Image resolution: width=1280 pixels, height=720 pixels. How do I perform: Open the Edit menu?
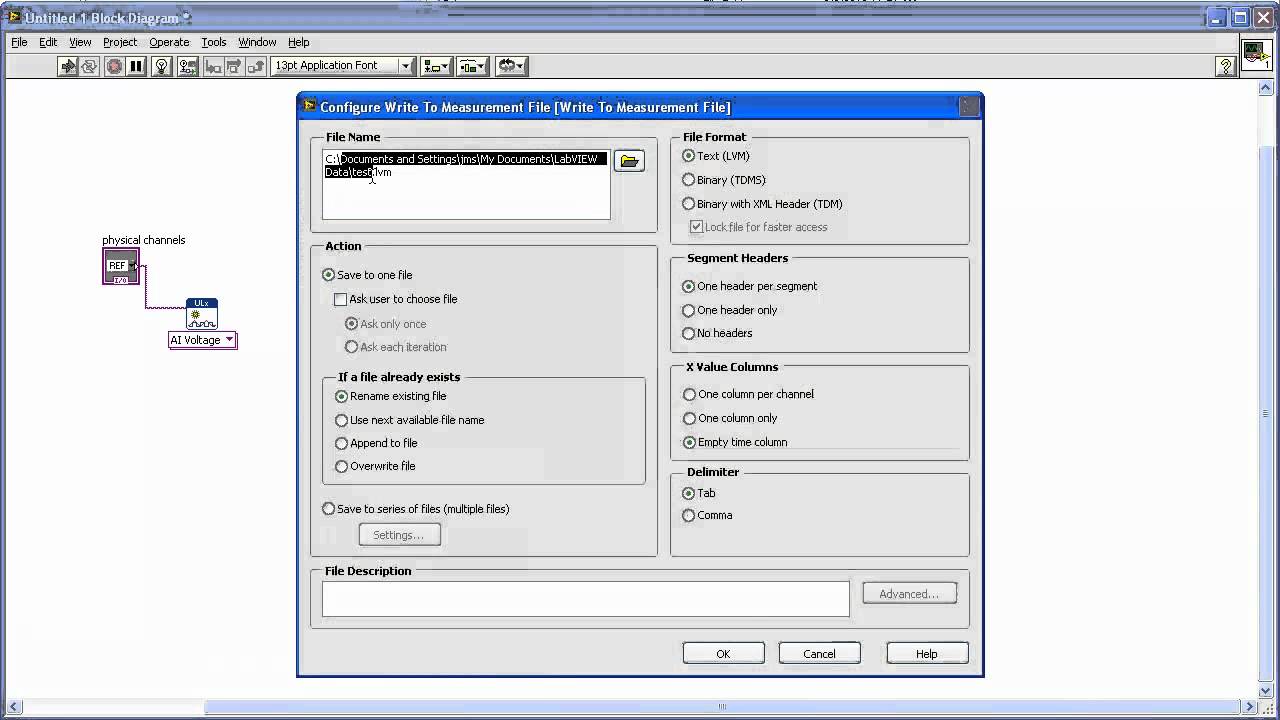[x=48, y=42]
